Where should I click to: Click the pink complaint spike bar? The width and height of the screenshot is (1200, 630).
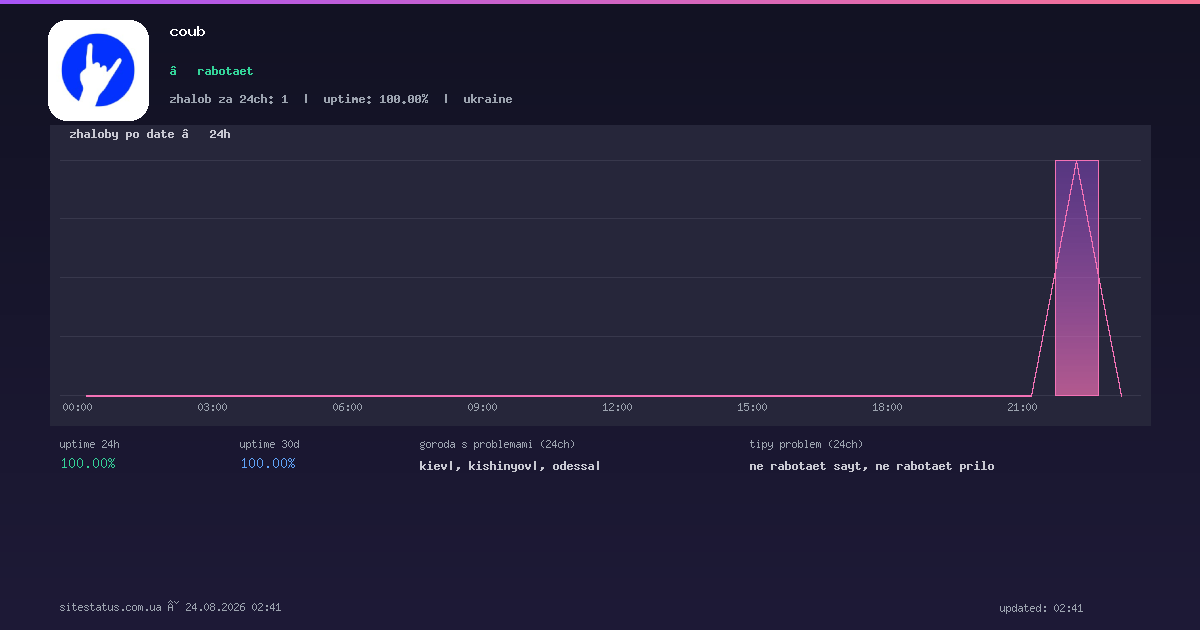[1077, 278]
